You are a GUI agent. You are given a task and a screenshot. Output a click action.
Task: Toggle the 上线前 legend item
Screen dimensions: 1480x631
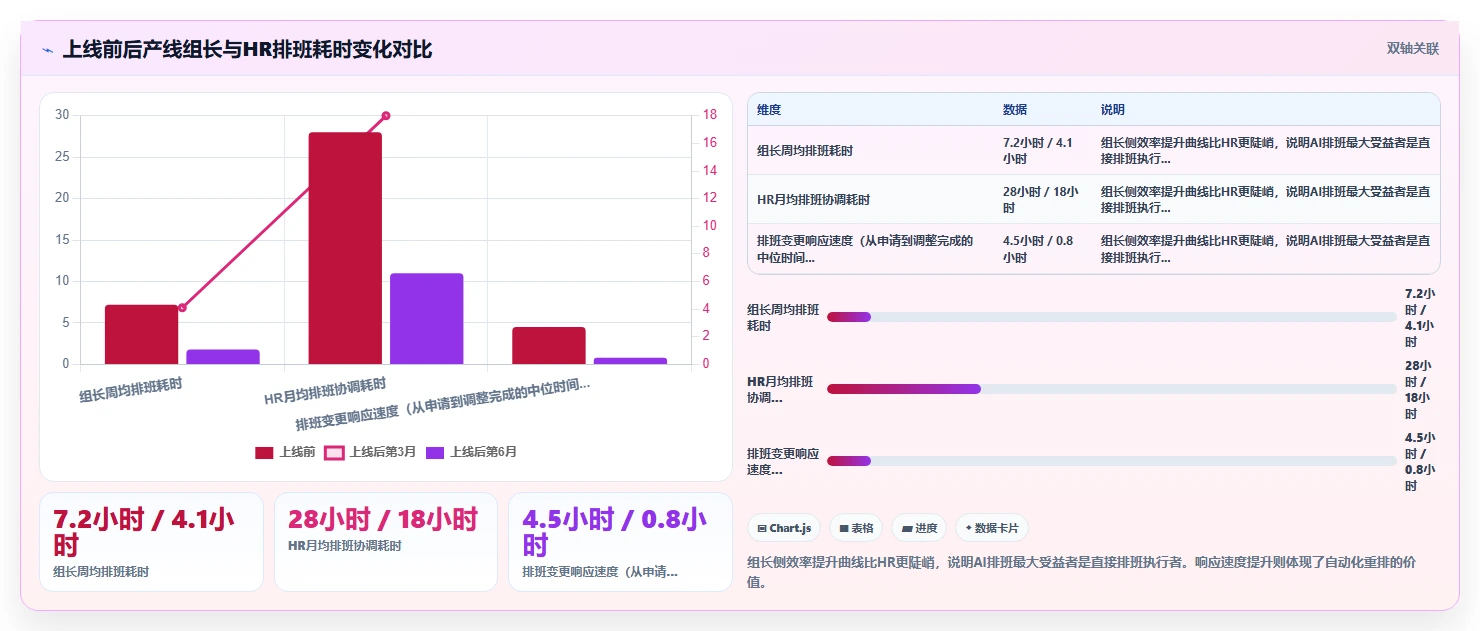pyautogui.click(x=285, y=452)
